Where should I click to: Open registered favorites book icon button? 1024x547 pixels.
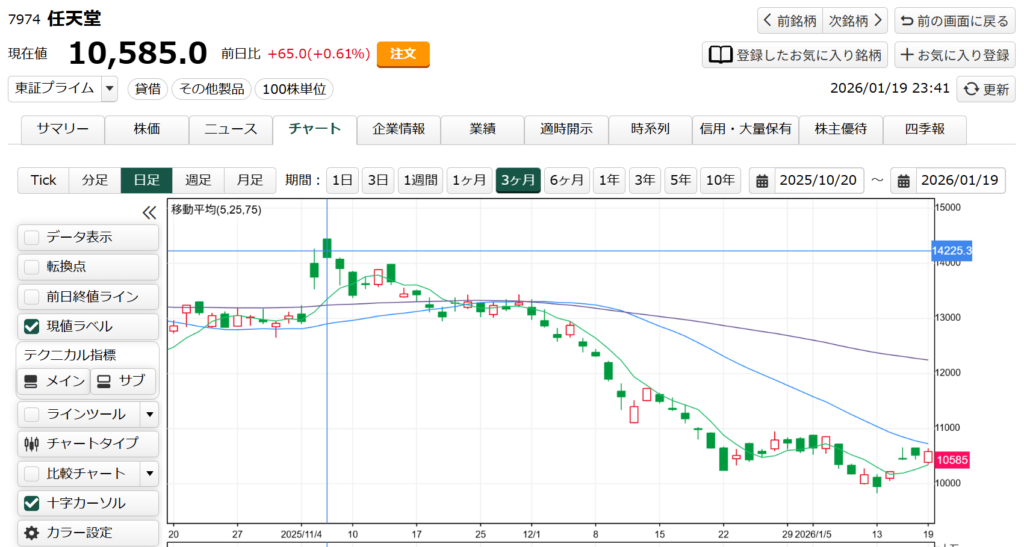(x=720, y=55)
